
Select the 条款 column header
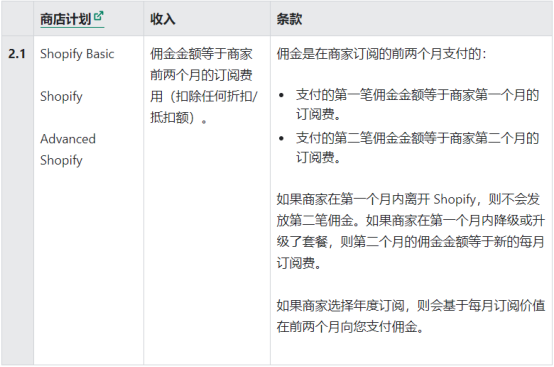[x=289, y=19]
